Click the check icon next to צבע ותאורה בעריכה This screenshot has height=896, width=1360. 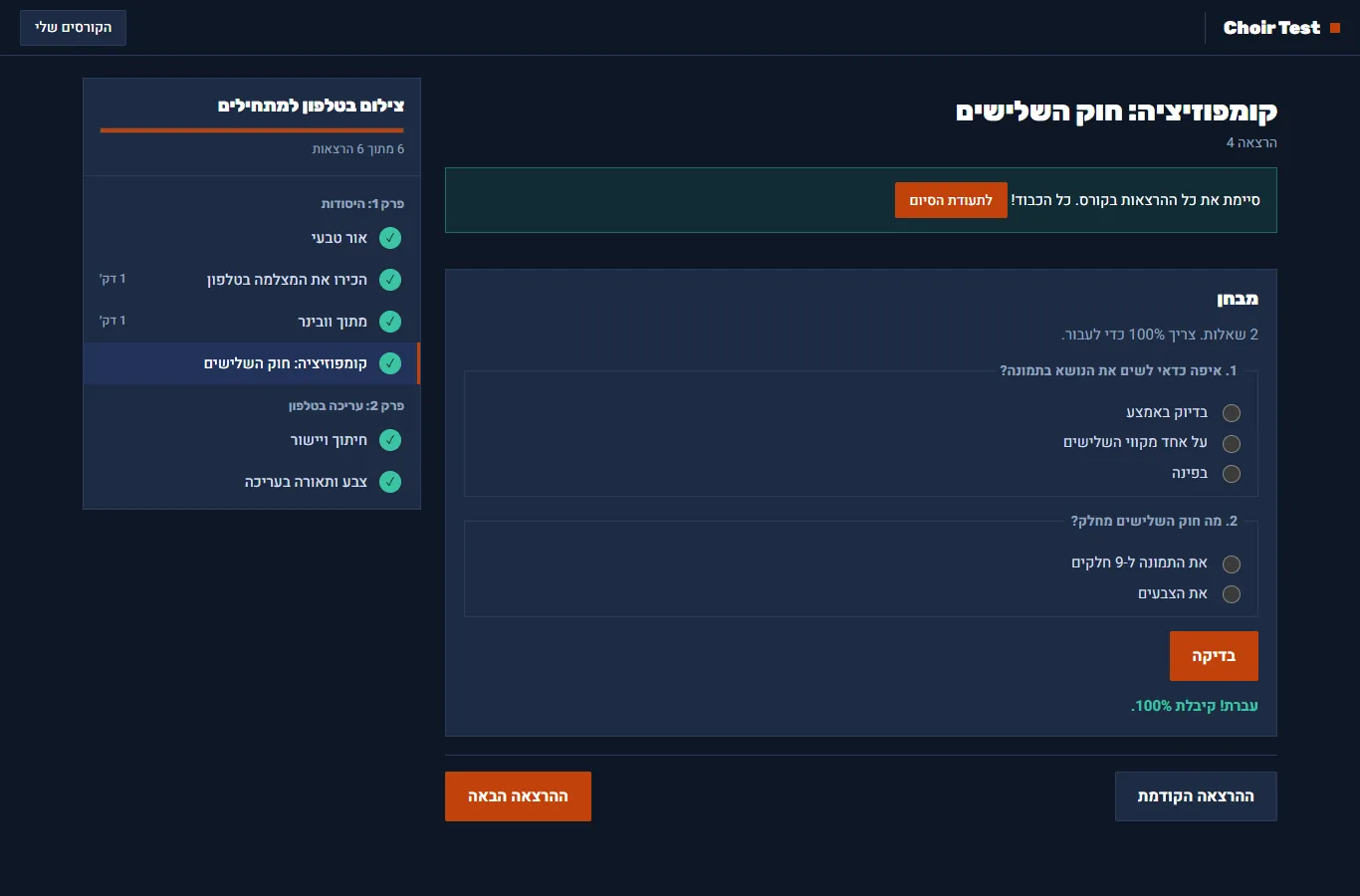[390, 482]
